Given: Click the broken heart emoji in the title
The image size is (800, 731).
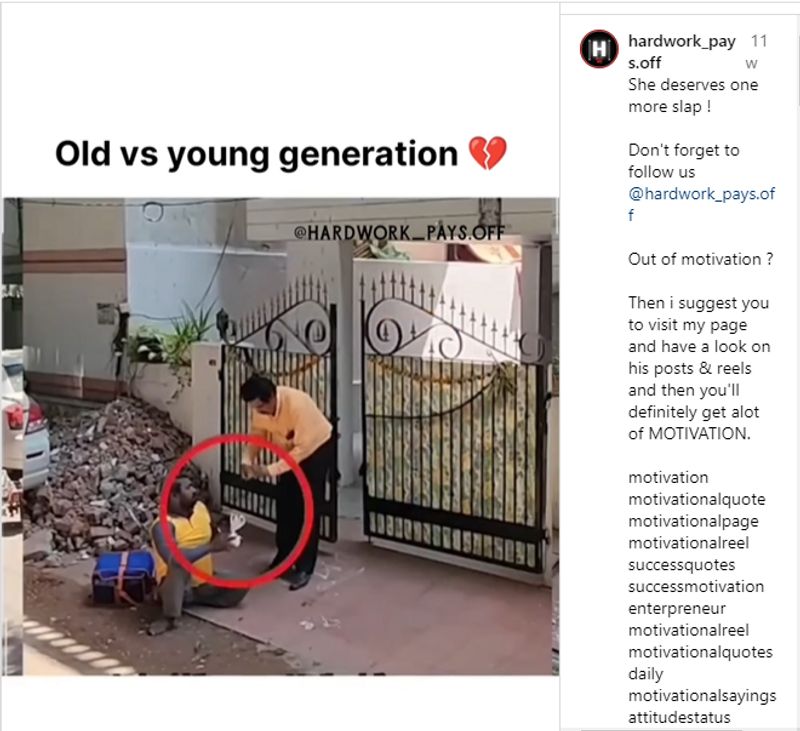Looking at the screenshot, I should click(x=487, y=153).
